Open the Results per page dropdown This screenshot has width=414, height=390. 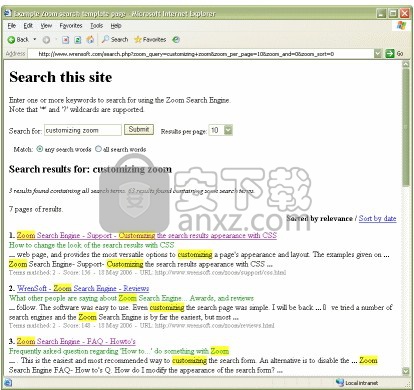pos(220,130)
